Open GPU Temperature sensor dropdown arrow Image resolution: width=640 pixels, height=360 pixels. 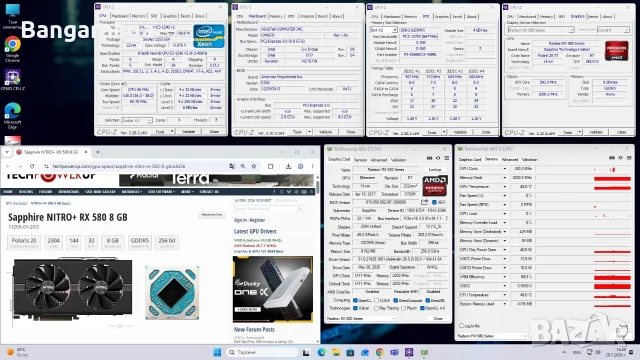(504, 187)
